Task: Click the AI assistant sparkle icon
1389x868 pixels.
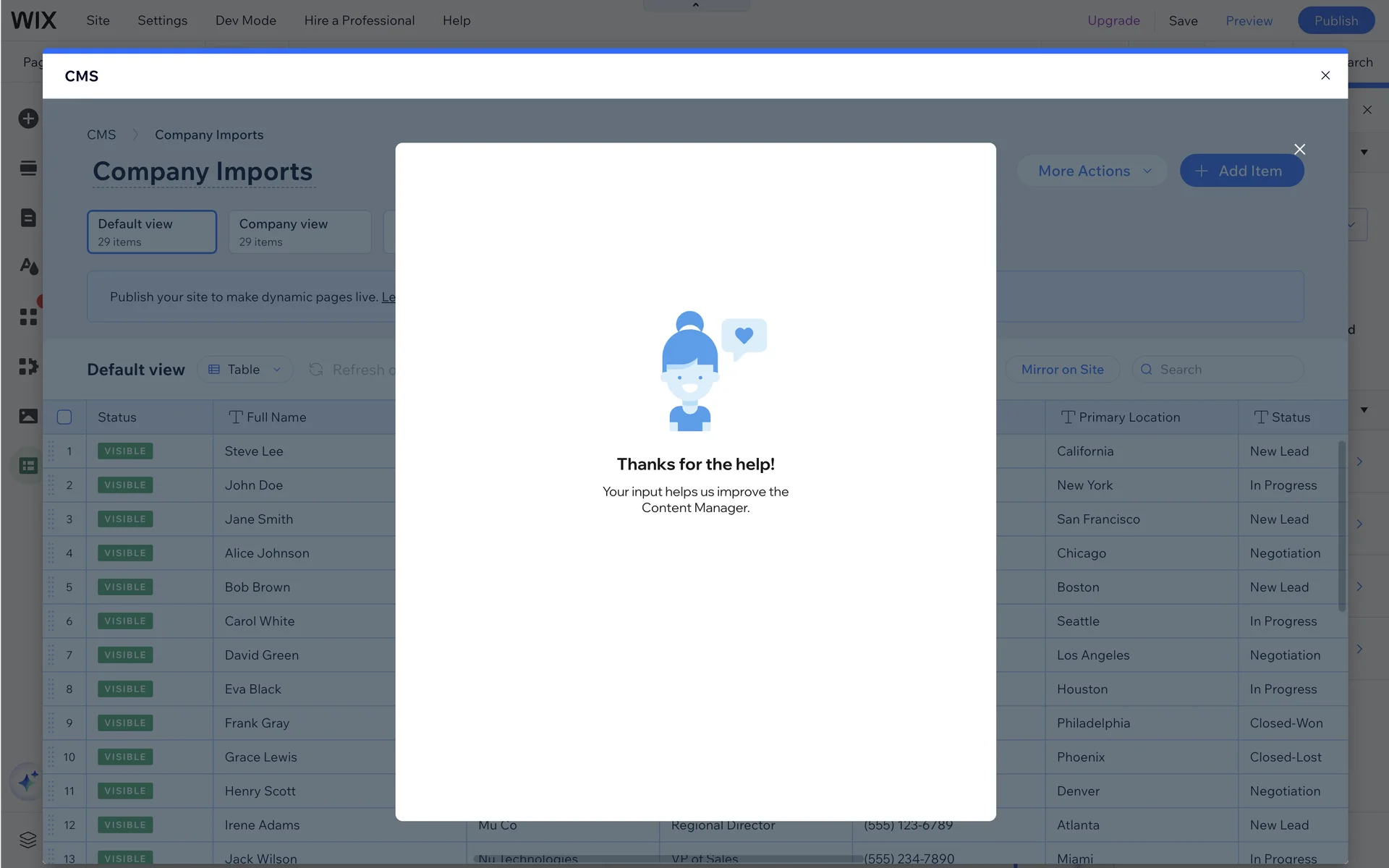Action: click(x=27, y=781)
